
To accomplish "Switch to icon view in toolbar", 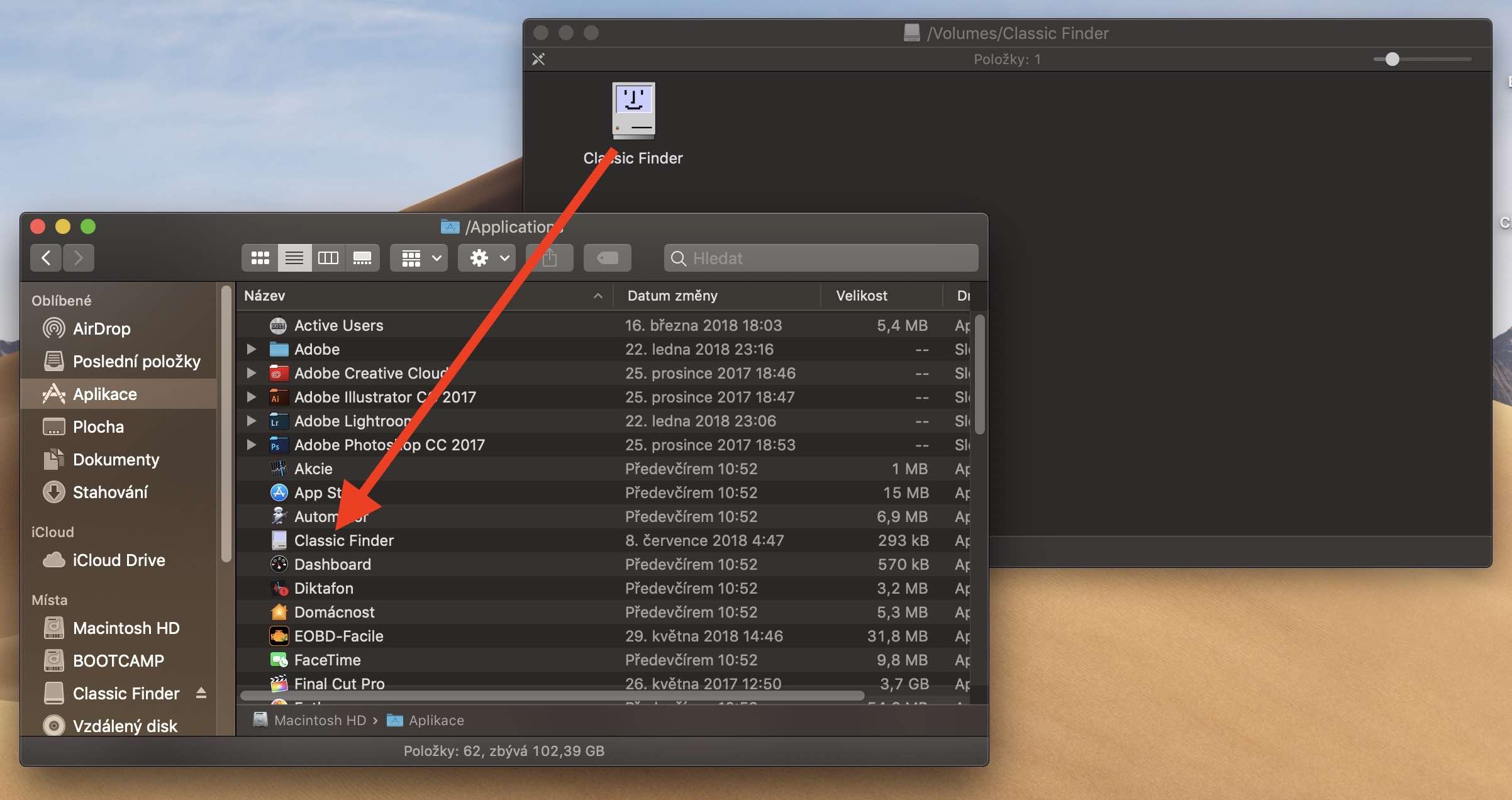I will click(260, 258).
